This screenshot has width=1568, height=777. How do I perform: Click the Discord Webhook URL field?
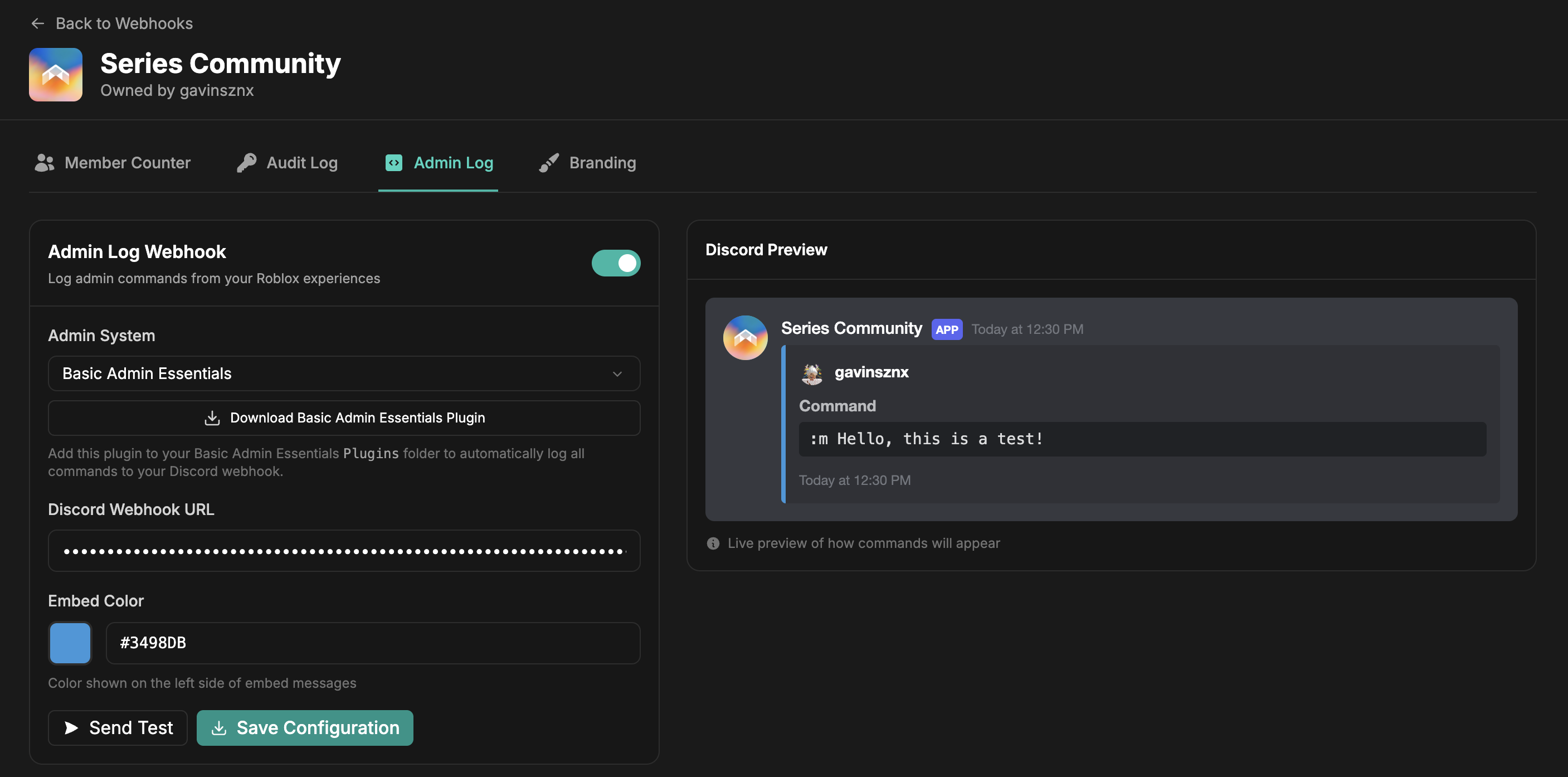click(x=344, y=550)
